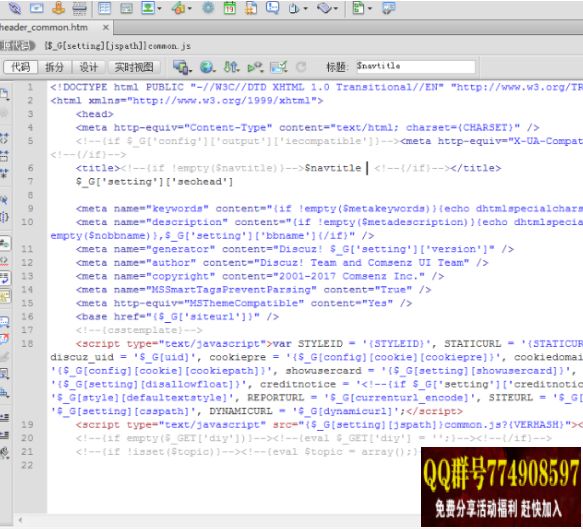Insert a server-side include
The width and height of the screenshot is (583, 529).
point(251,7)
